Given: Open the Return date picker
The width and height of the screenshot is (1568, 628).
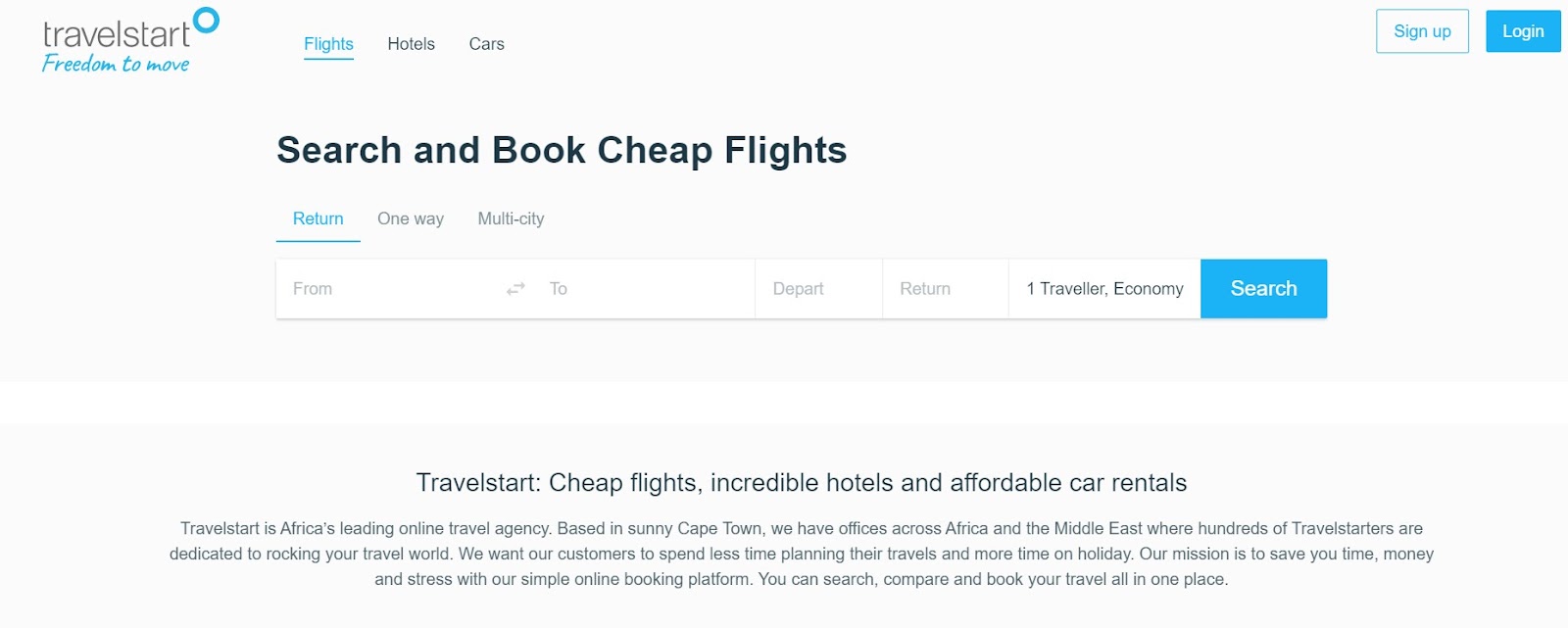Looking at the screenshot, I should click(x=945, y=289).
